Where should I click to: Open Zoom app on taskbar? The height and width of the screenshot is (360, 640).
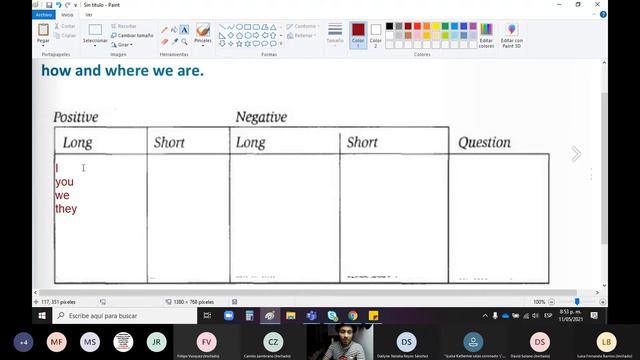(x=229, y=316)
